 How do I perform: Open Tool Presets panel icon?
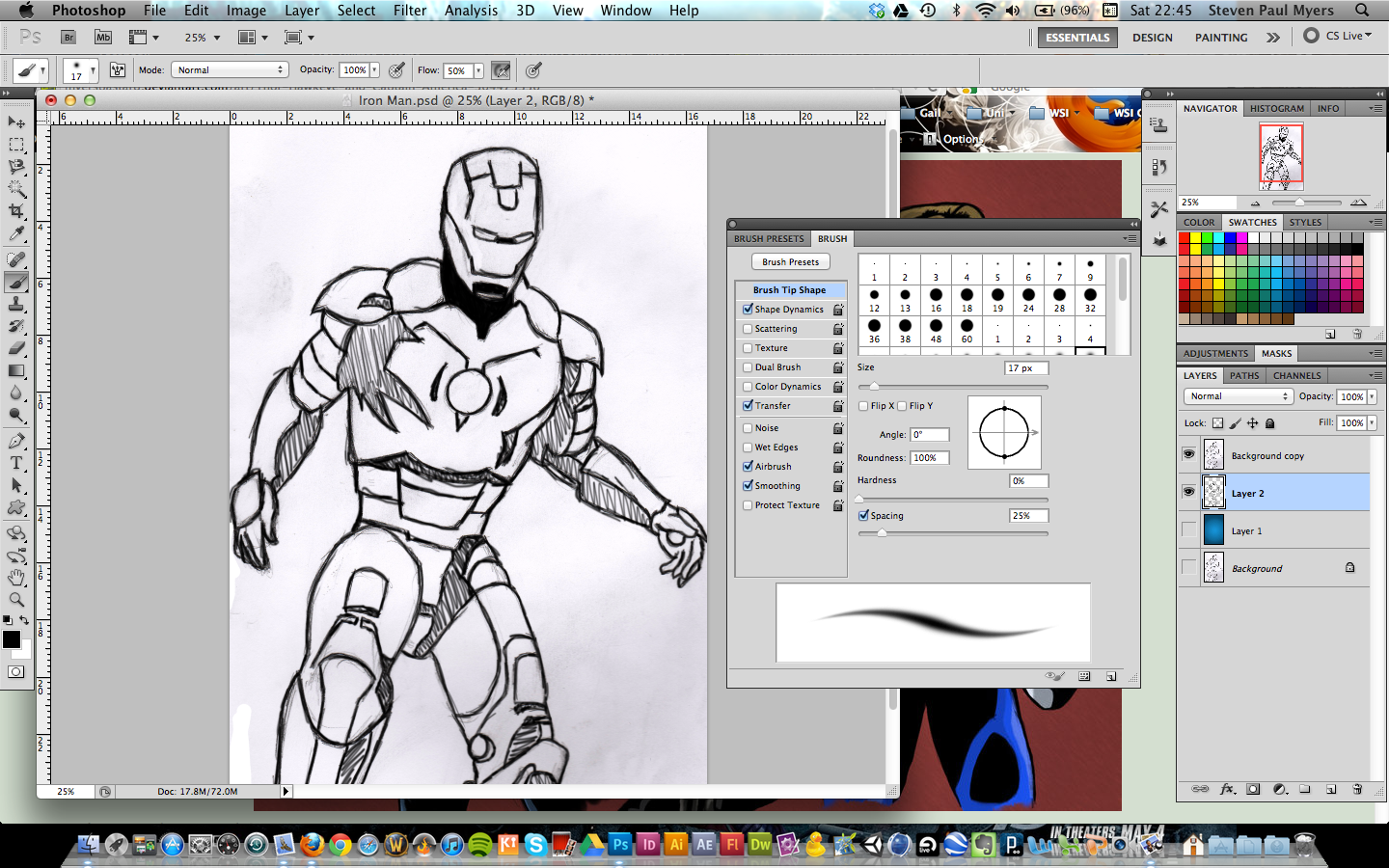[x=1159, y=209]
